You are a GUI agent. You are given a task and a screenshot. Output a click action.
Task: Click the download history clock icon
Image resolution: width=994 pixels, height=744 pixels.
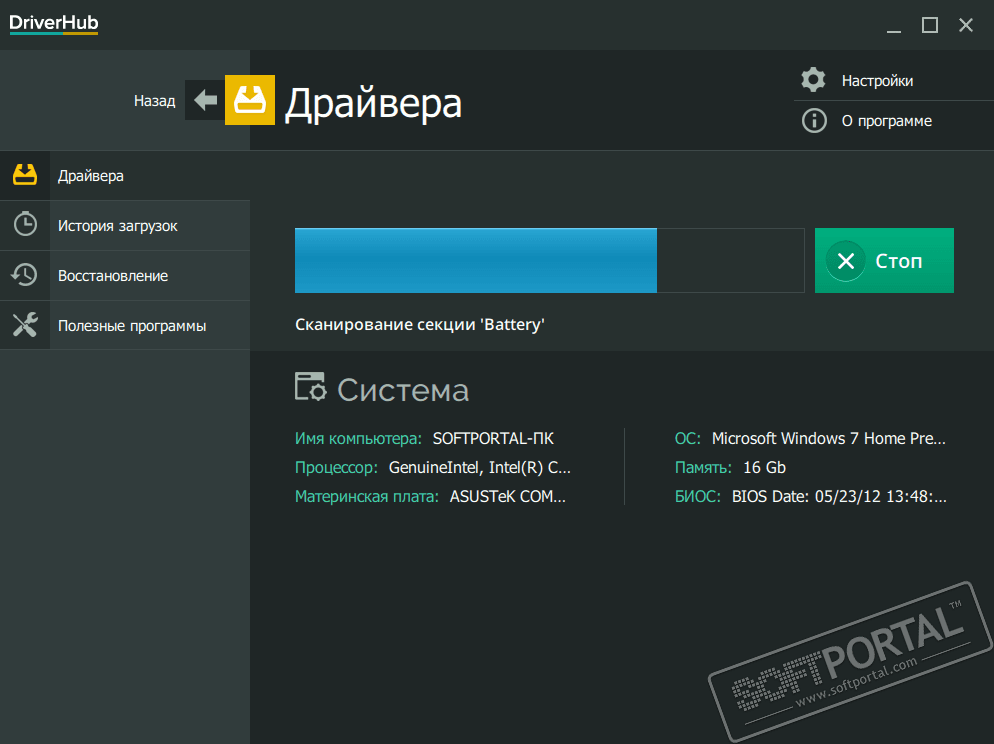point(25,224)
